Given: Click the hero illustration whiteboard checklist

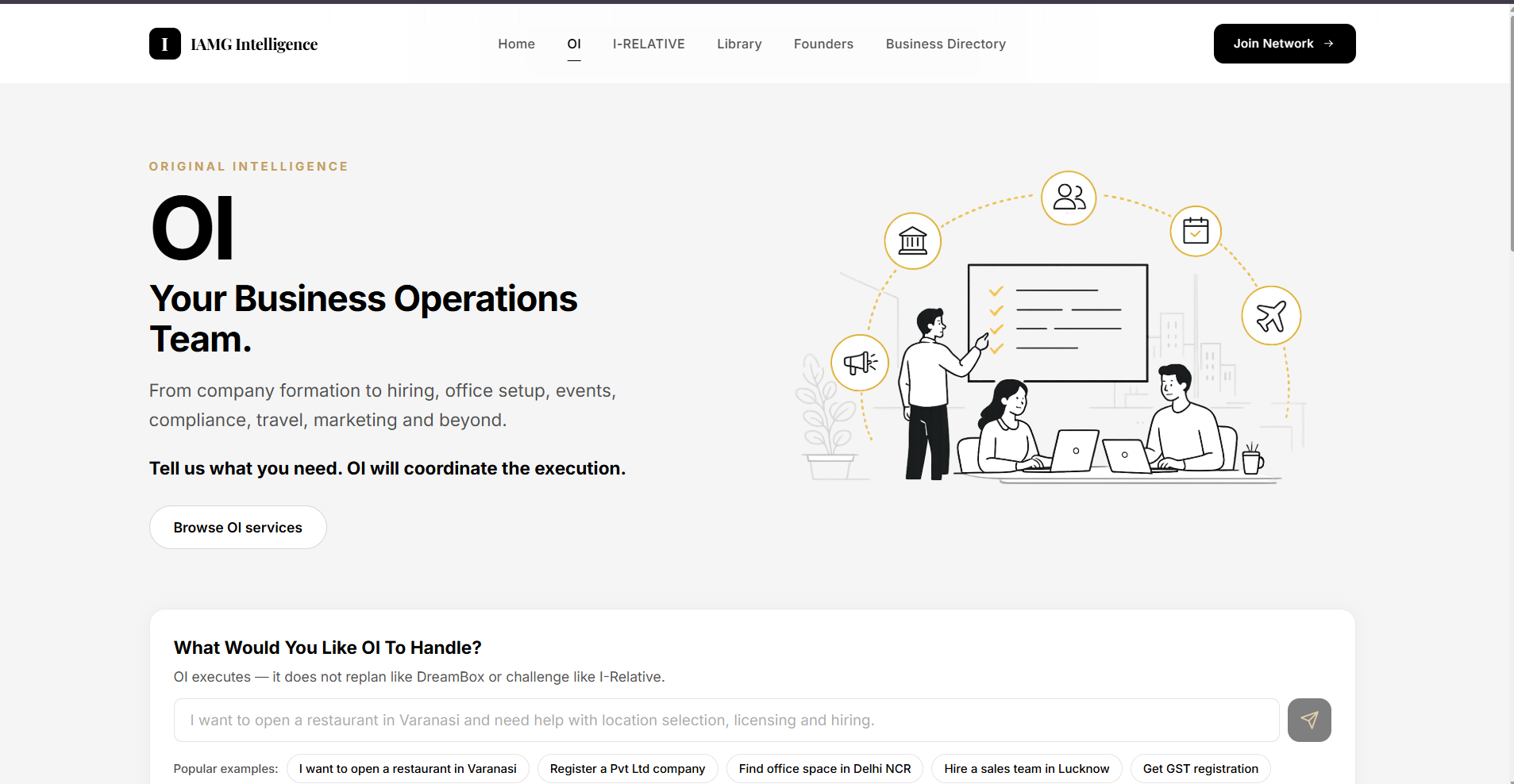Looking at the screenshot, I should point(1057,323).
